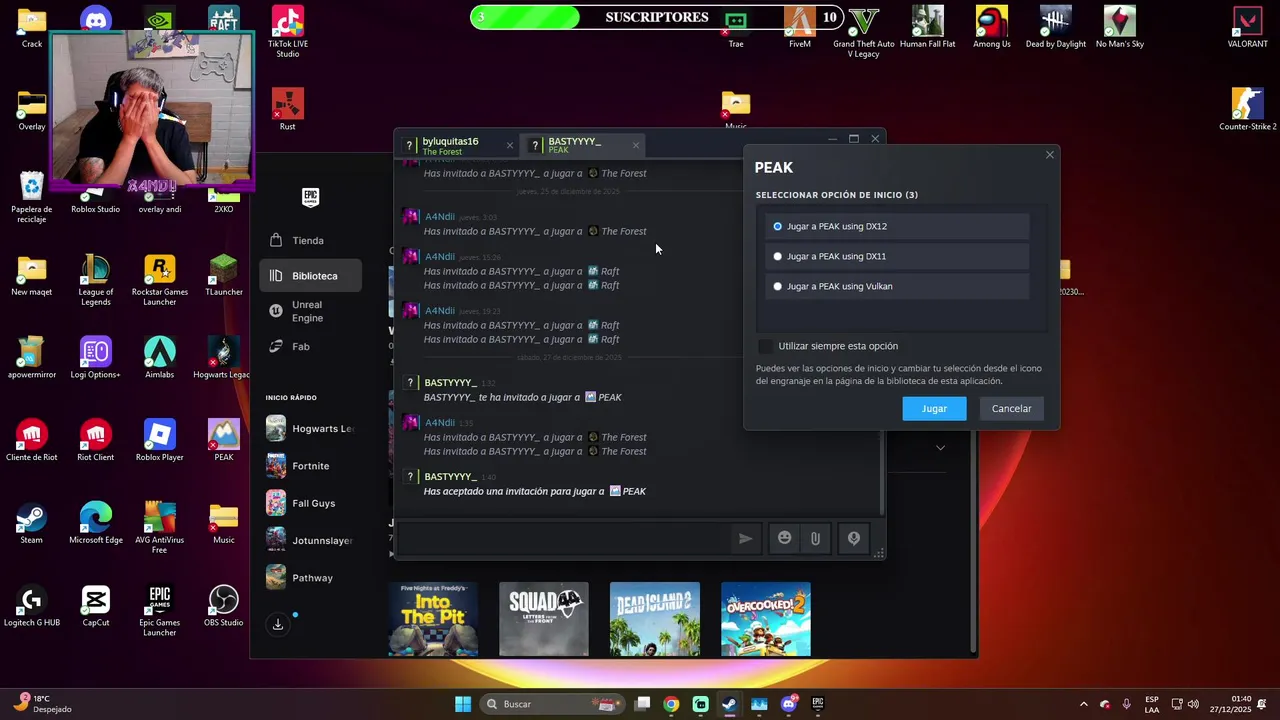Viewport: 1280px width, 720px height.
Task: Click the taskbar Buscar search box
Action: 552,704
